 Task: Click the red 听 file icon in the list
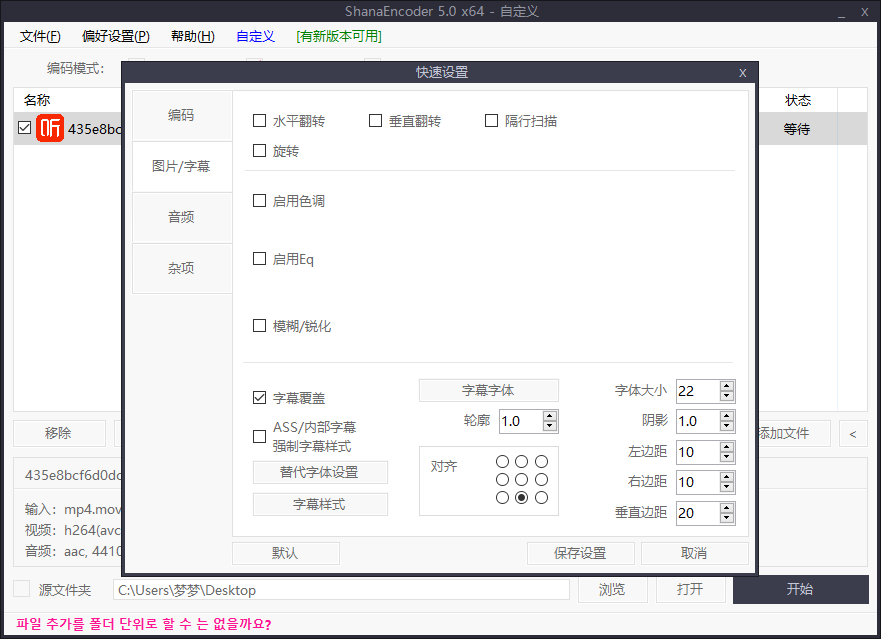[x=50, y=128]
